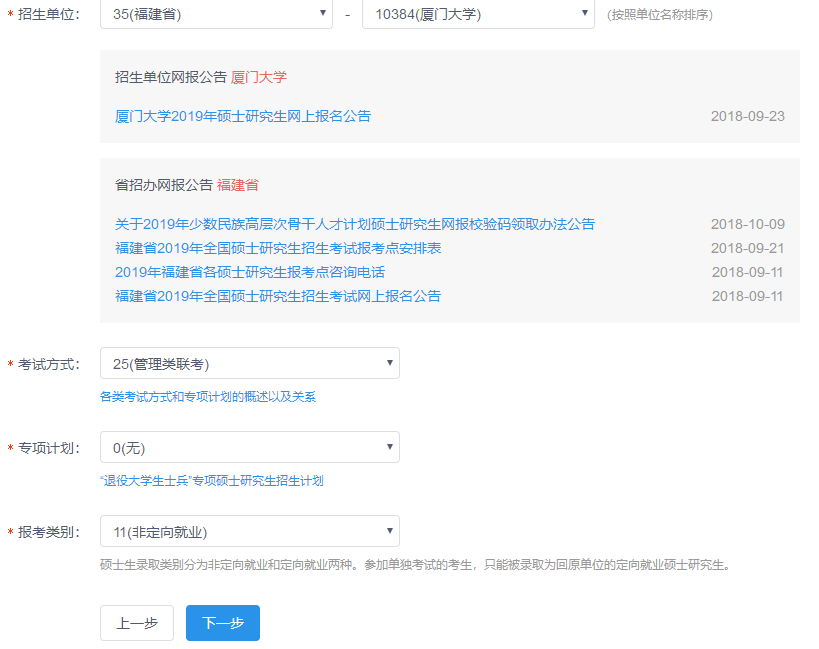This screenshot has width=819, height=649.
Task: Open the "退役大学生士兵"专项硕士研究生招生计划 link
Action: (211, 481)
